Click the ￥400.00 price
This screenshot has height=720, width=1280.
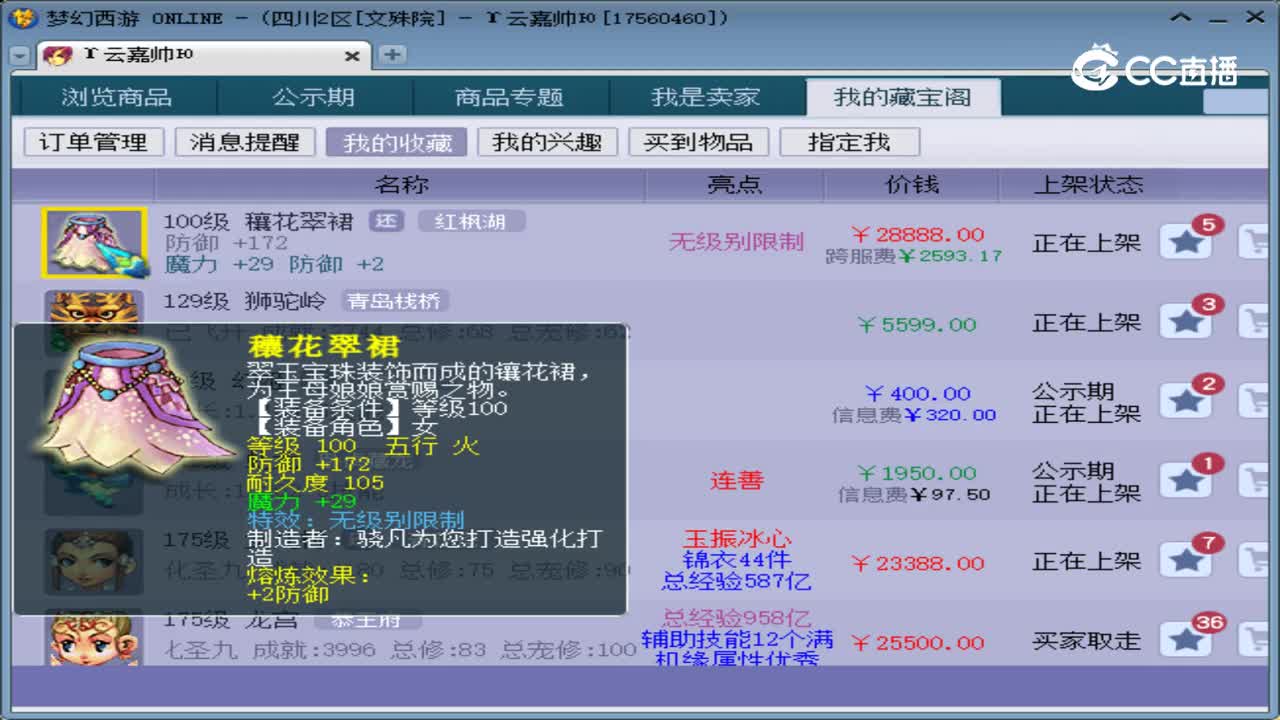click(x=917, y=394)
